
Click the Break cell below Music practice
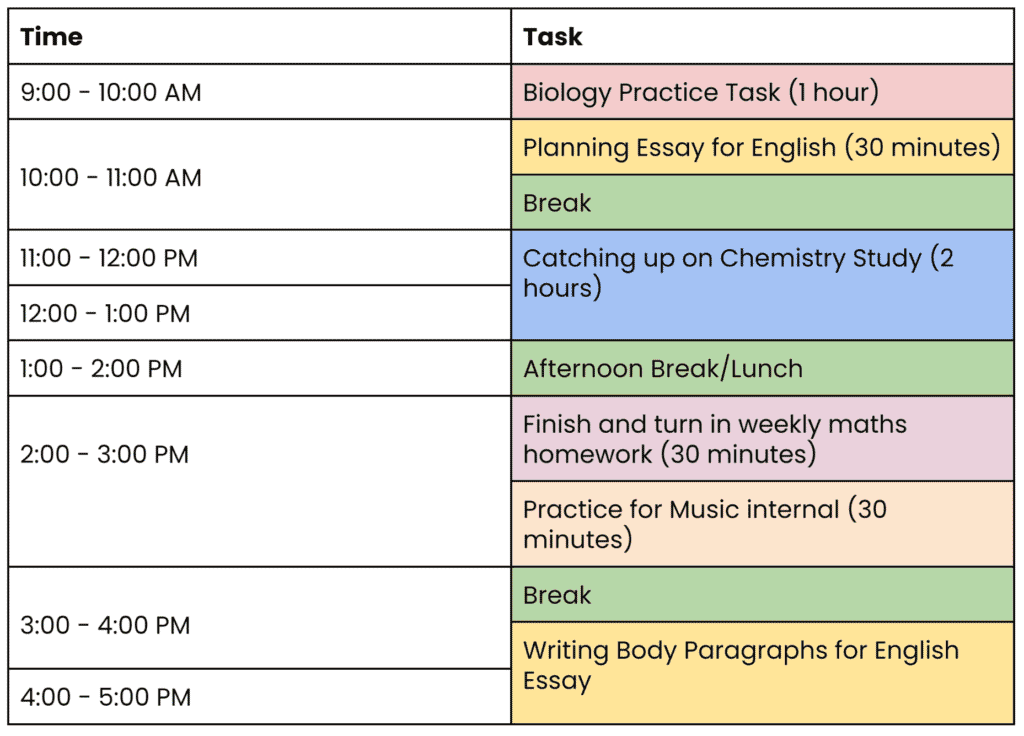[x=763, y=594]
